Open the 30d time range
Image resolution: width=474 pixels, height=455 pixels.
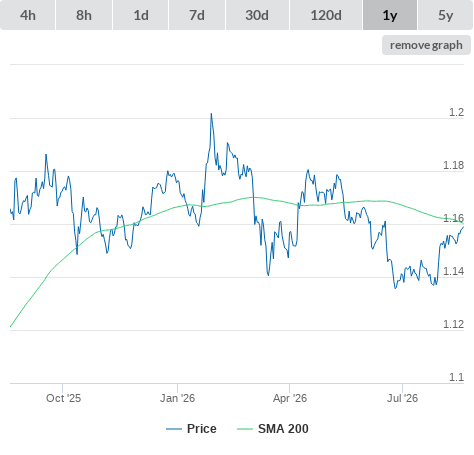click(x=258, y=15)
